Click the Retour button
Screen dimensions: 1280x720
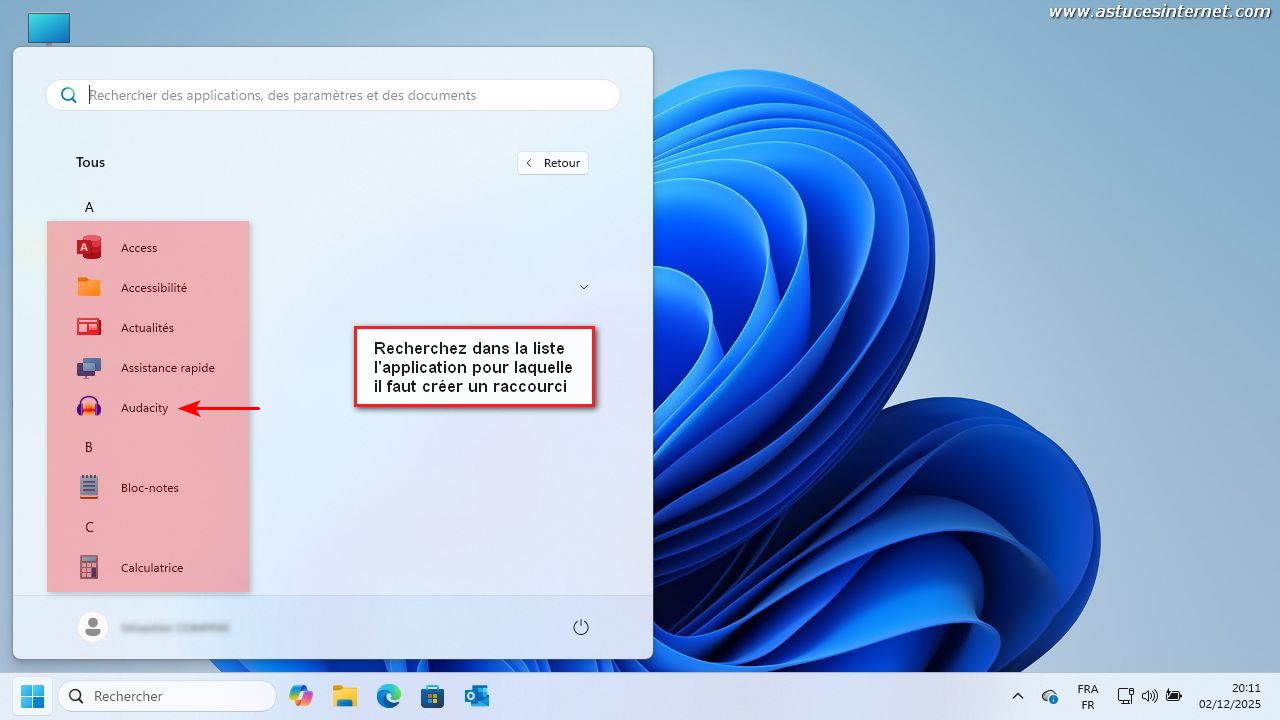pos(553,163)
